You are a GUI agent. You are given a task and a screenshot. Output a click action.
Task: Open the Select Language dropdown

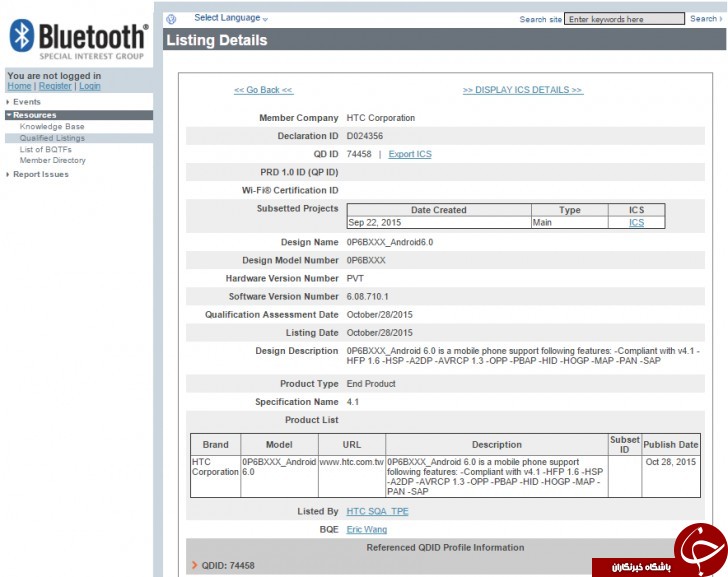[231, 18]
